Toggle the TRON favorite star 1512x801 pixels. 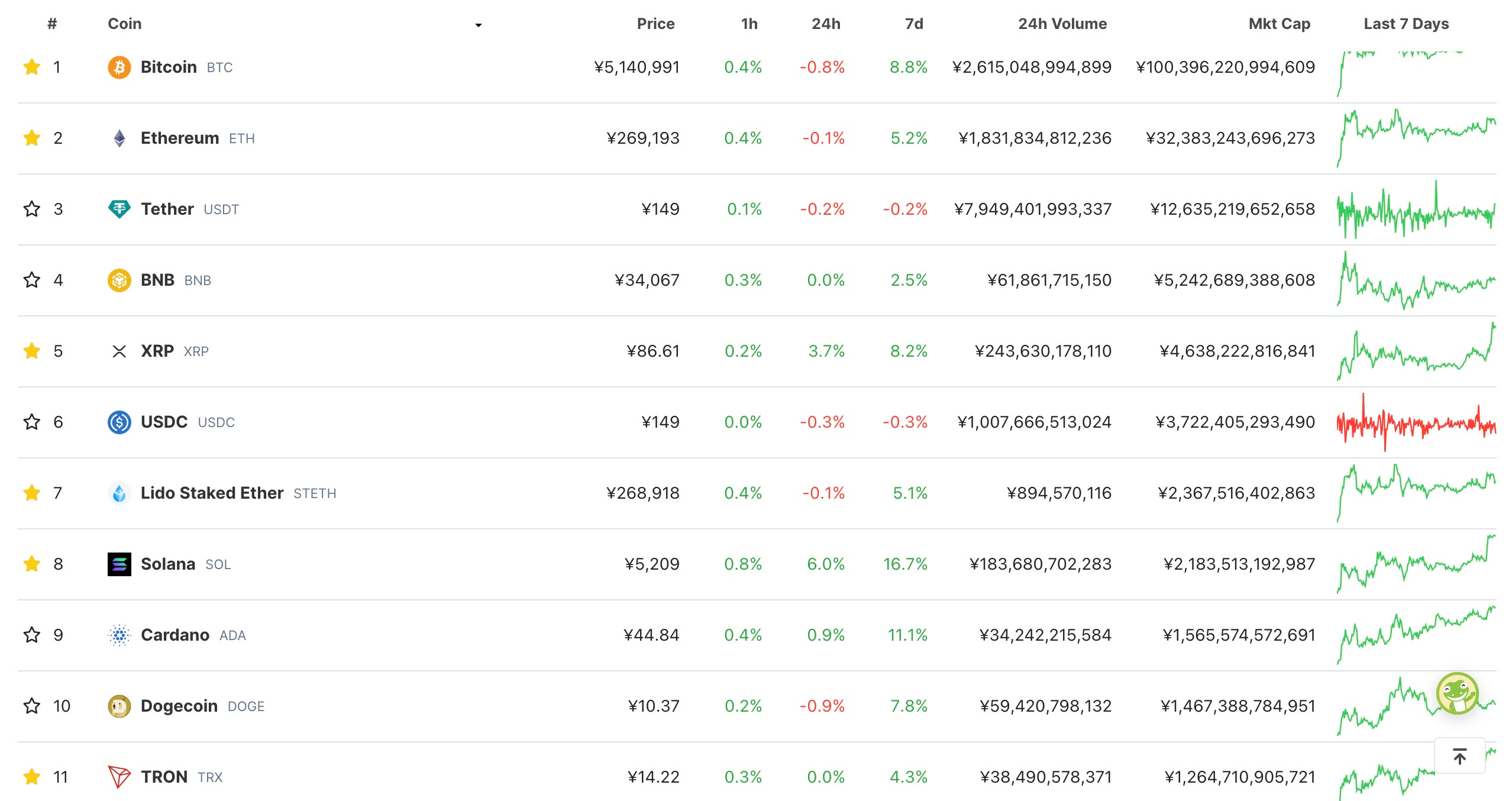[32, 777]
